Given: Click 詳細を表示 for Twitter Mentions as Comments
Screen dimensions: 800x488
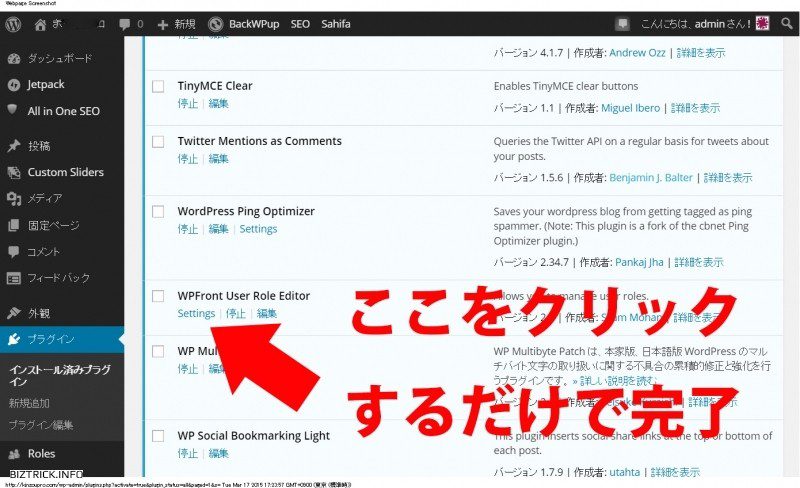Looking at the screenshot, I should click(x=728, y=178).
